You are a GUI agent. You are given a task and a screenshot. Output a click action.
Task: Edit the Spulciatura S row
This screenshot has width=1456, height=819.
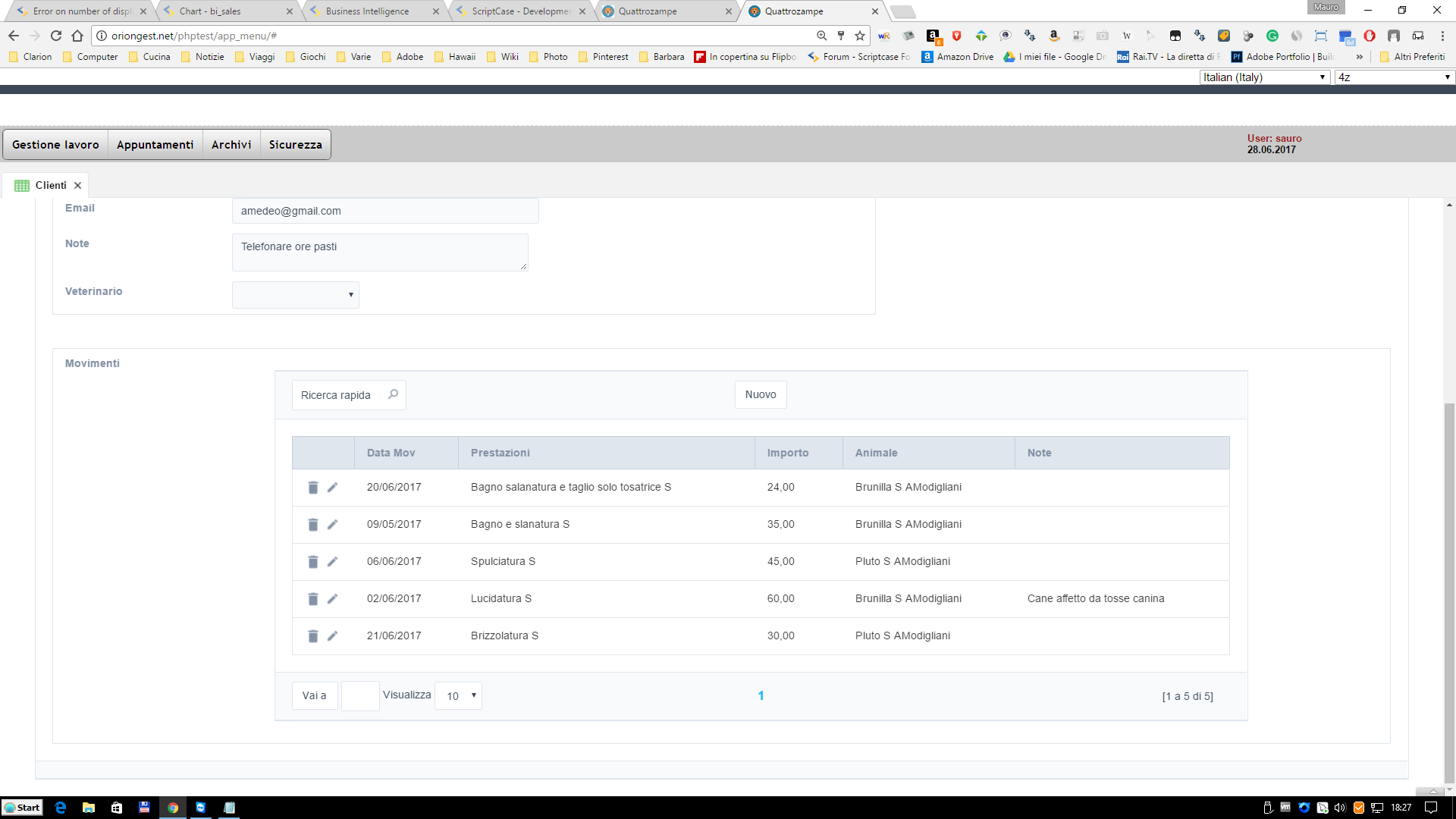(x=332, y=562)
